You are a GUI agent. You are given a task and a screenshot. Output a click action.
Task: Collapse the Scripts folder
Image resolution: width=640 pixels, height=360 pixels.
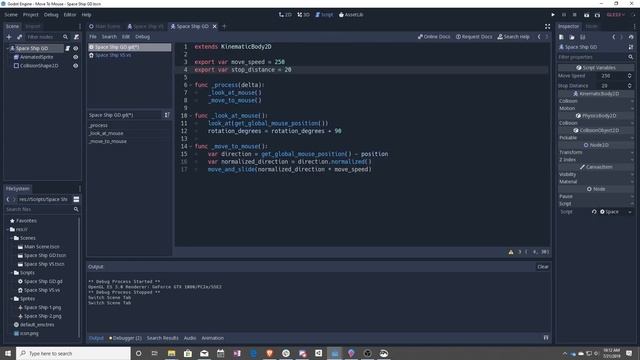[11, 273]
